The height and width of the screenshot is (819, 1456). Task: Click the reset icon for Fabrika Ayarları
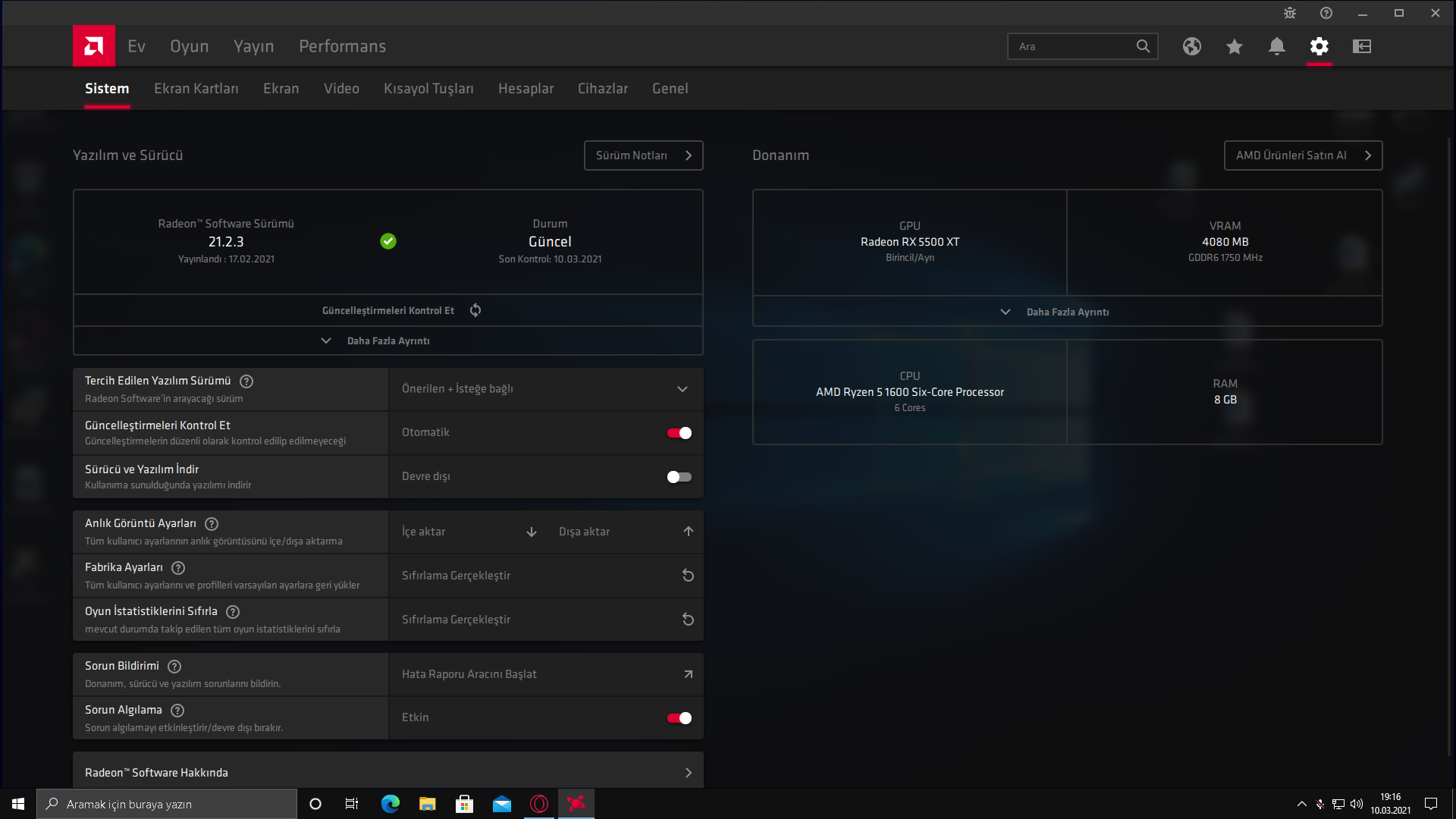(688, 576)
